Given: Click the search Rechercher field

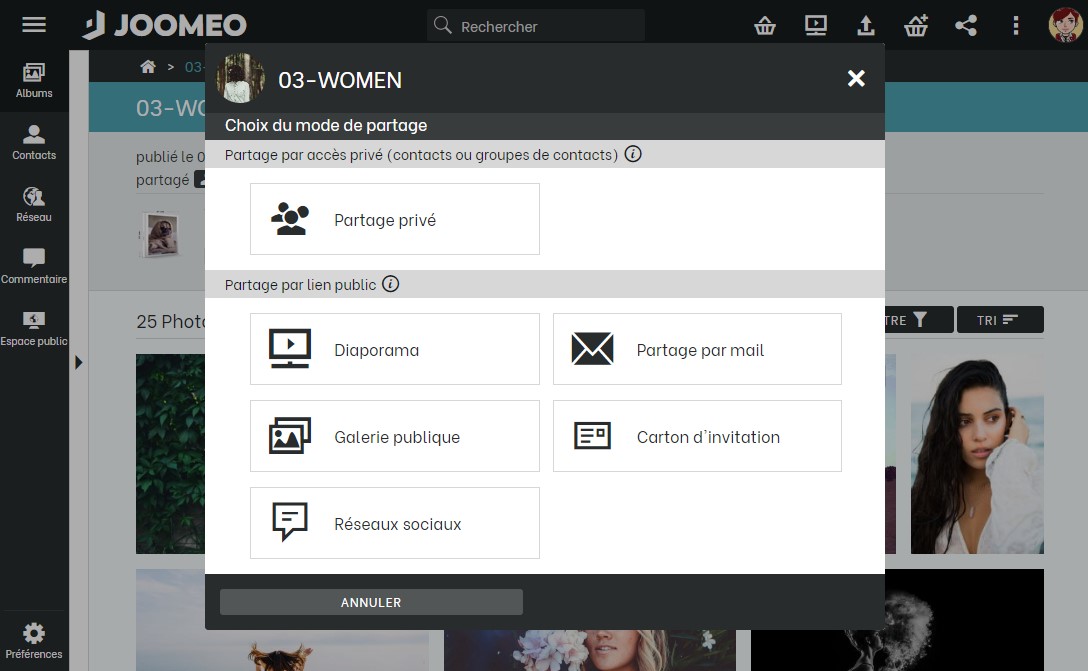Looking at the screenshot, I should point(535,26).
